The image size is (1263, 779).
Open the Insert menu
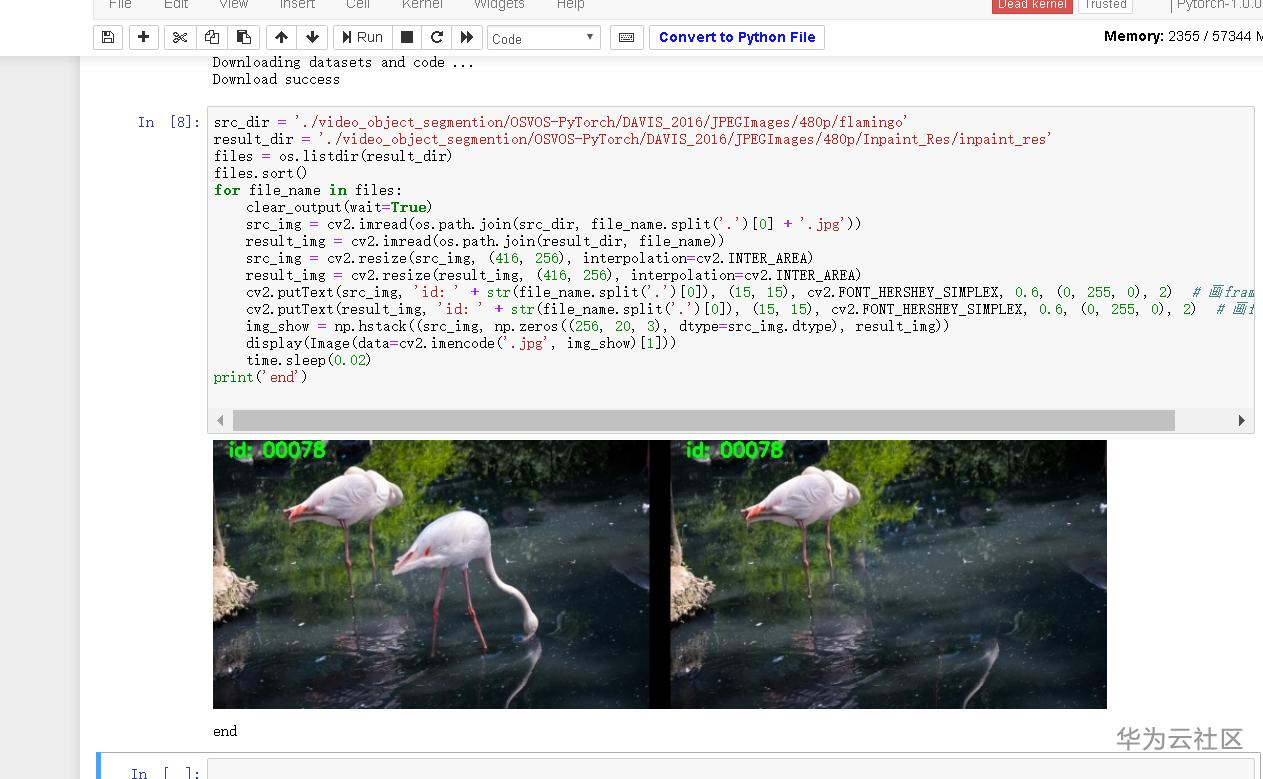[297, 5]
